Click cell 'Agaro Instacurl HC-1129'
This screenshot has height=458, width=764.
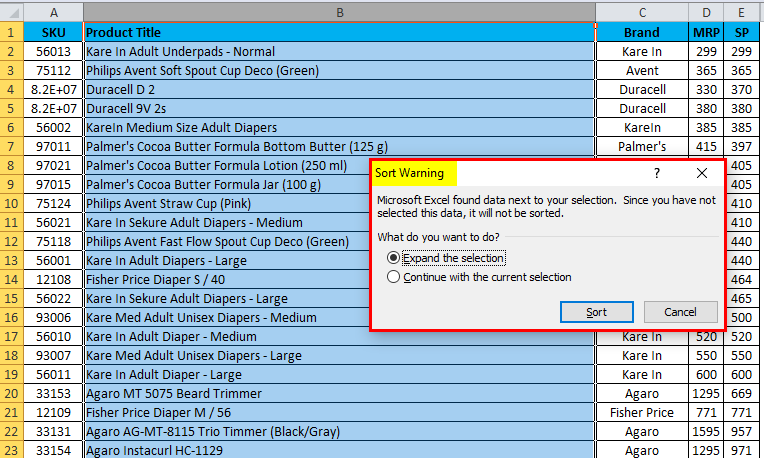[x=340, y=450]
